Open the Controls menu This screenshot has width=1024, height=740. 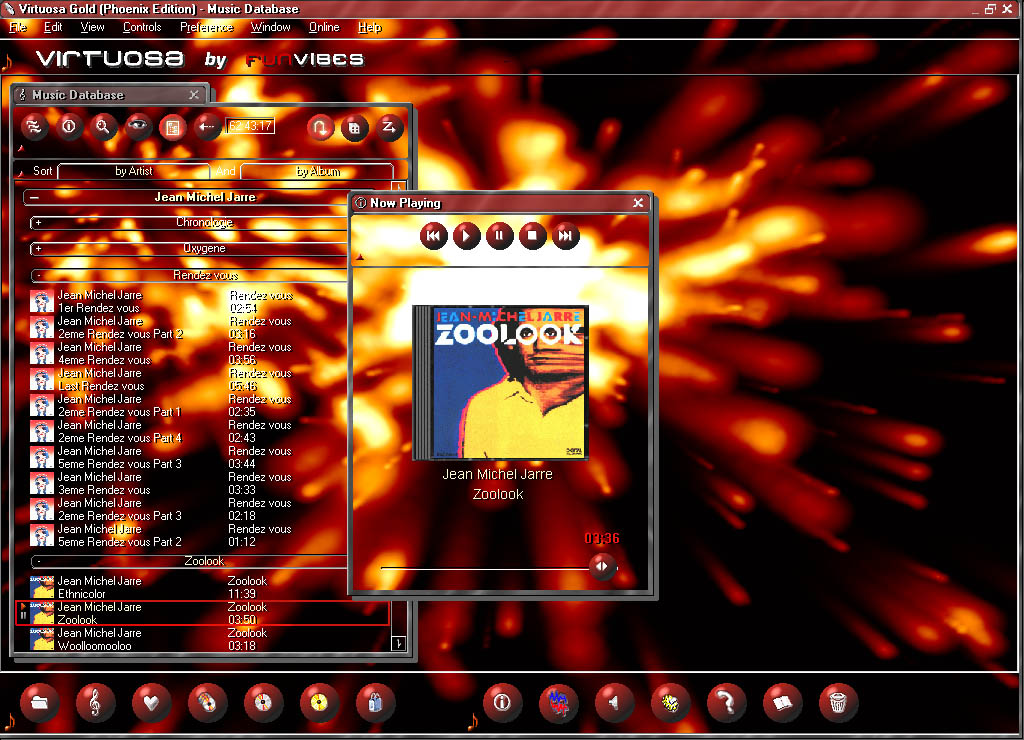[x=142, y=27]
